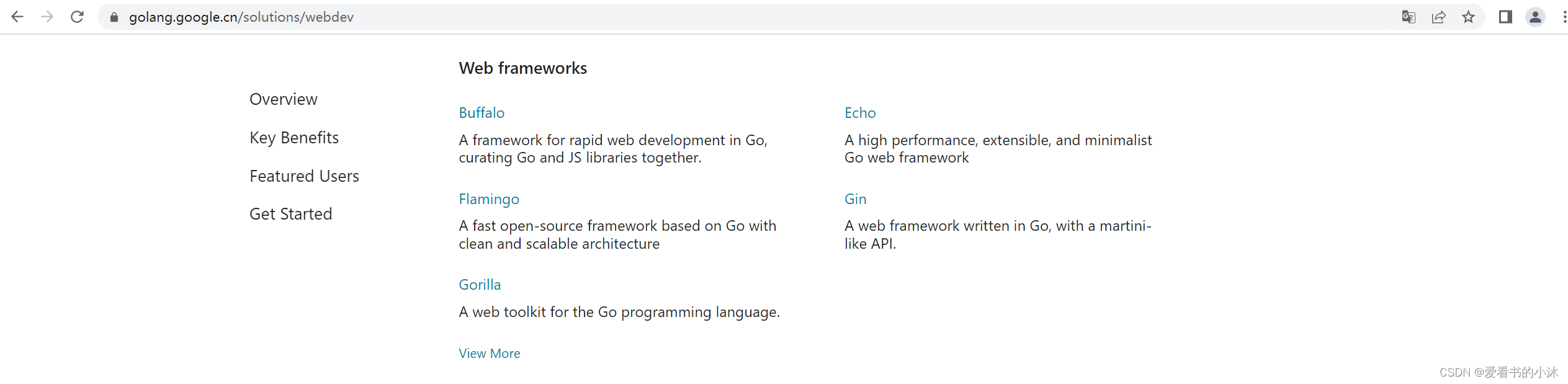Image resolution: width=1568 pixels, height=384 pixels.
Task: Reload the current page
Action: click(x=77, y=17)
